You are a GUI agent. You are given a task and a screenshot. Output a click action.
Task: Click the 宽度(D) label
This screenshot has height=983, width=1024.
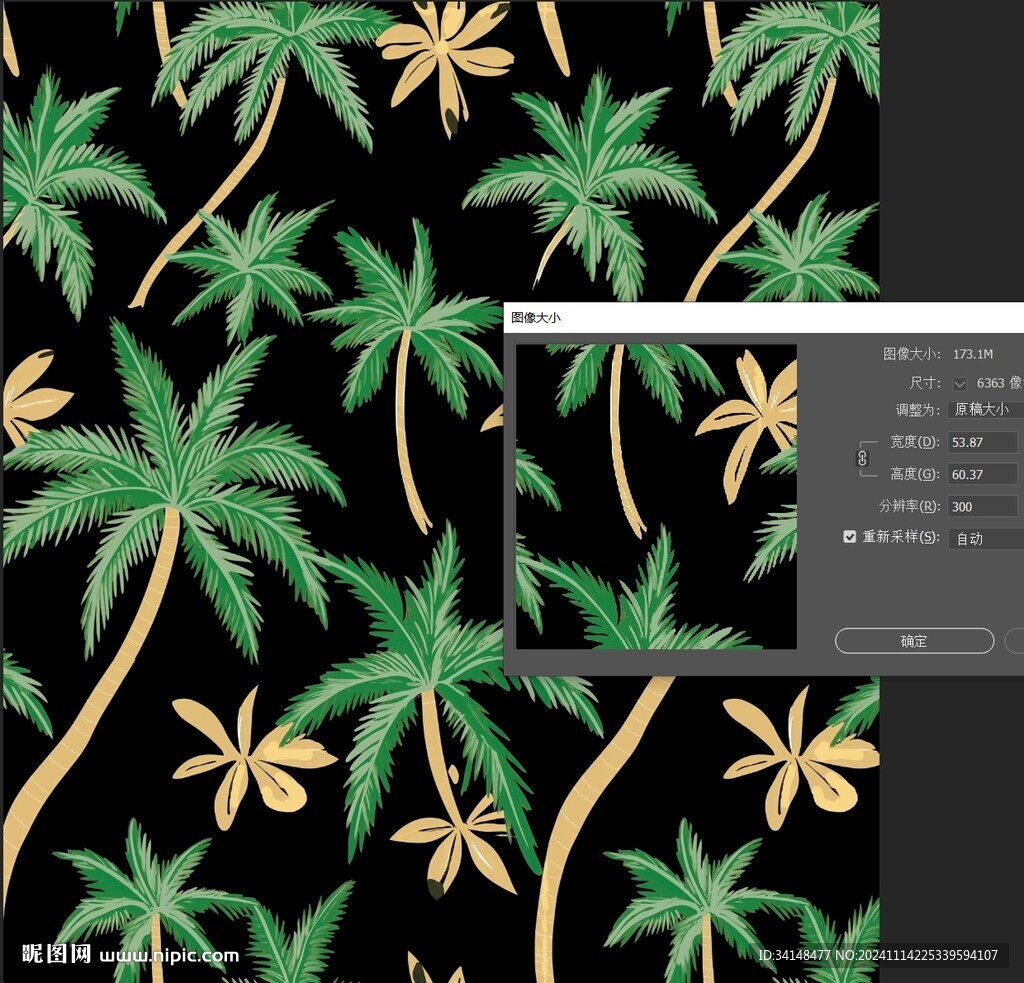point(914,442)
